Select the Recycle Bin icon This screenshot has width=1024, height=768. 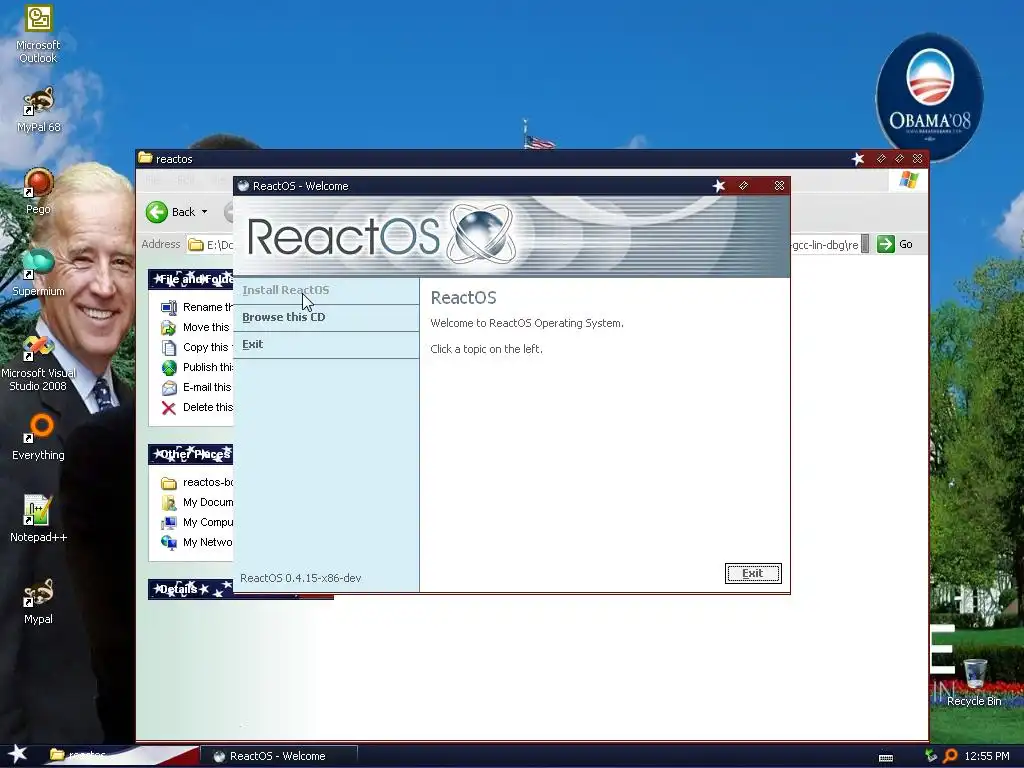click(974, 683)
